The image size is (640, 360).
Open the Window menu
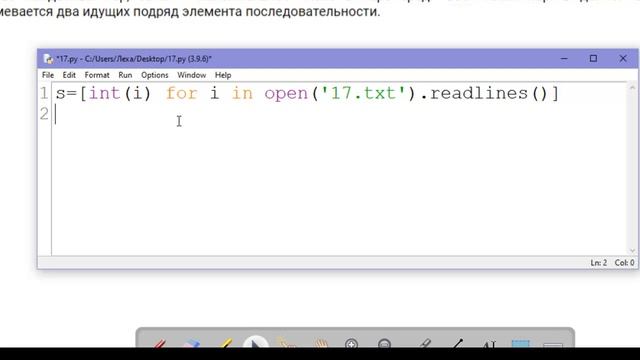point(191,75)
